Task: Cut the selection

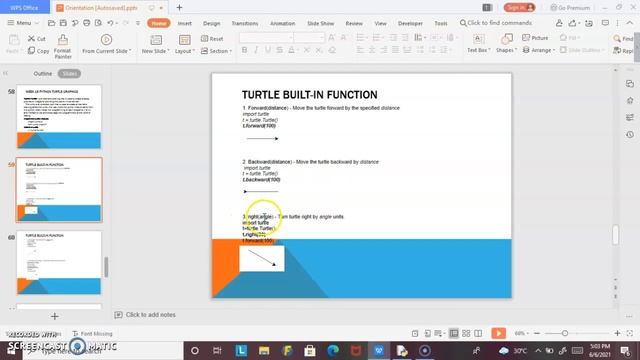Action: tap(36, 38)
